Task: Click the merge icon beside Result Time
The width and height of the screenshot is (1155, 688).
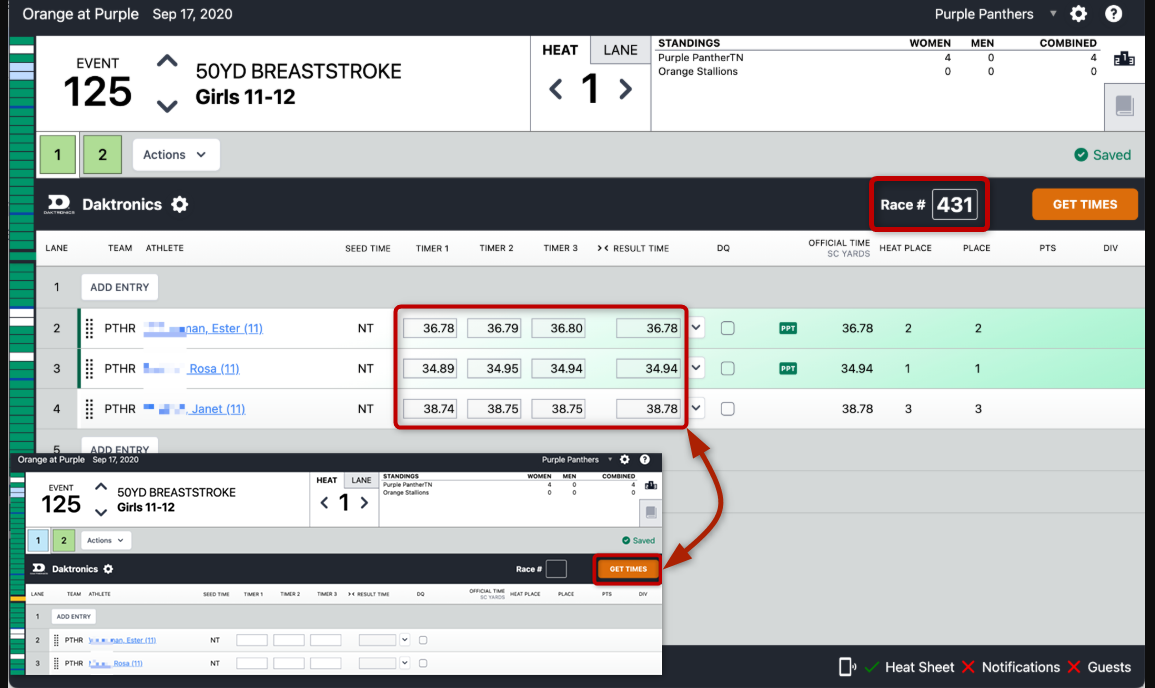Action: pyautogui.click(x=602, y=248)
